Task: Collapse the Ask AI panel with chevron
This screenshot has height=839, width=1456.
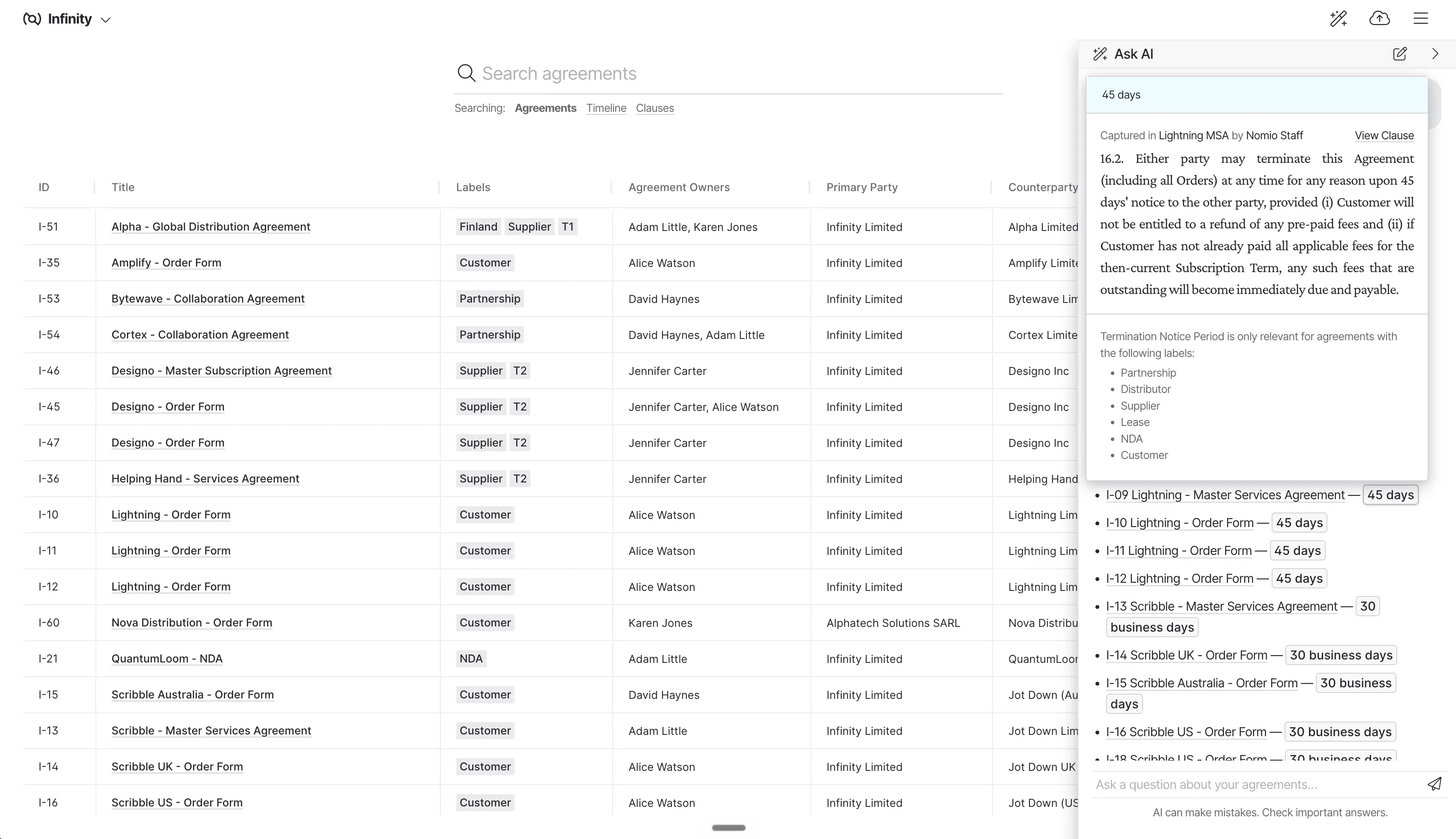Action: pyautogui.click(x=1435, y=54)
